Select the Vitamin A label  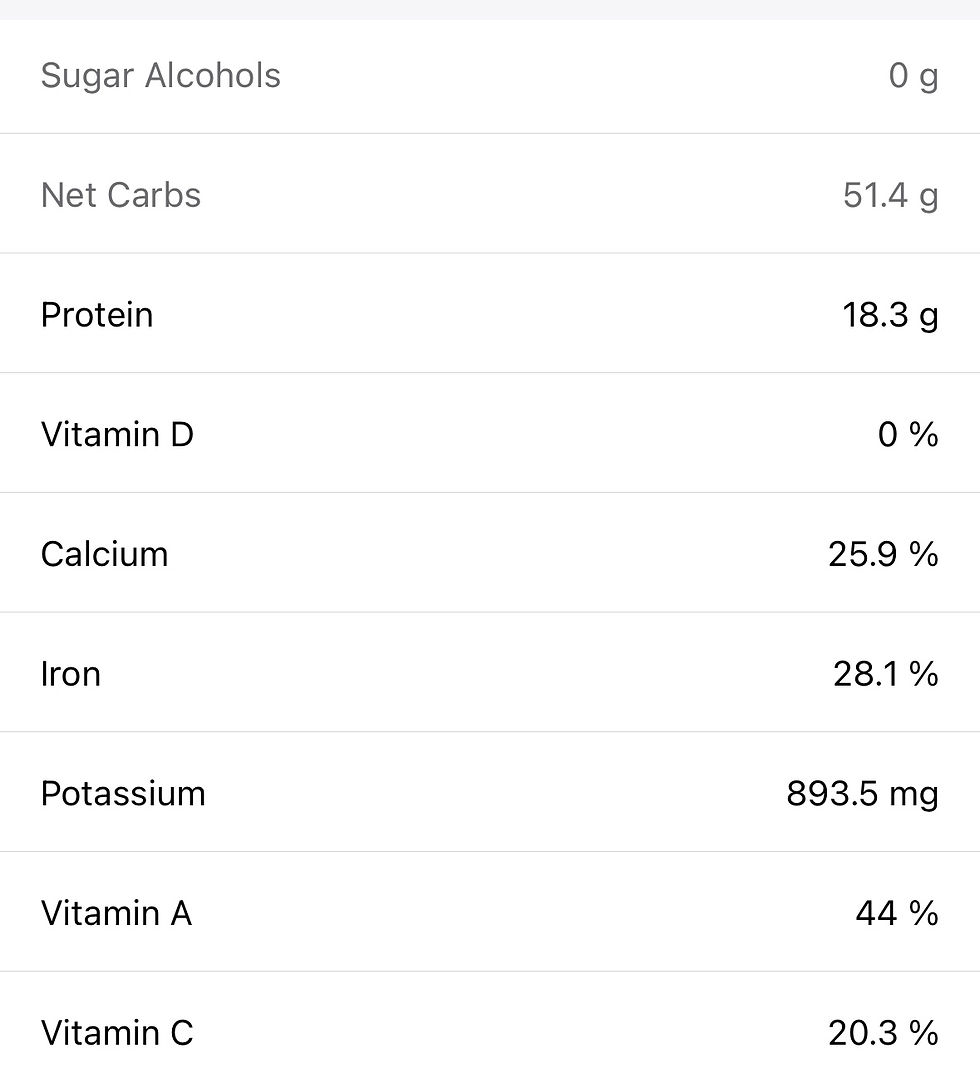pos(116,913)
